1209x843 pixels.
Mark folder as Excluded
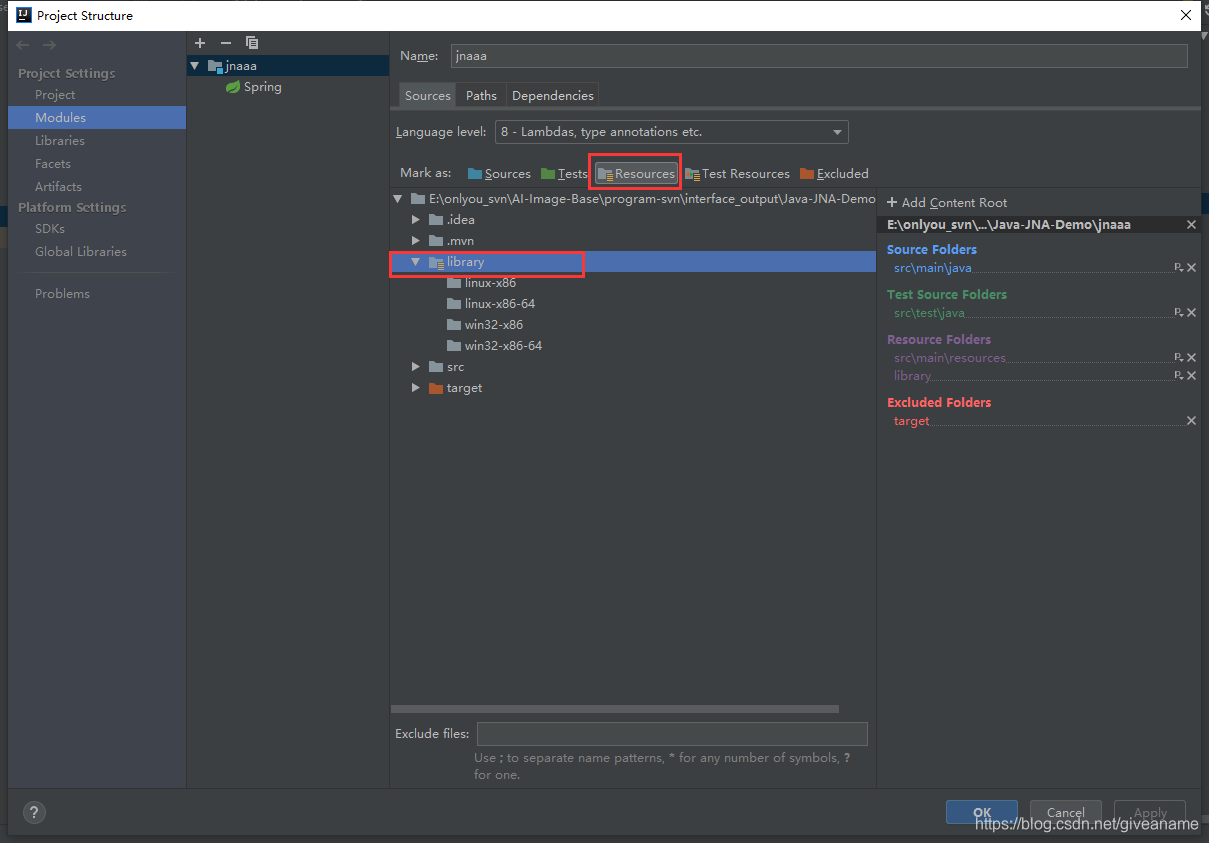click(x=834, y=174)
